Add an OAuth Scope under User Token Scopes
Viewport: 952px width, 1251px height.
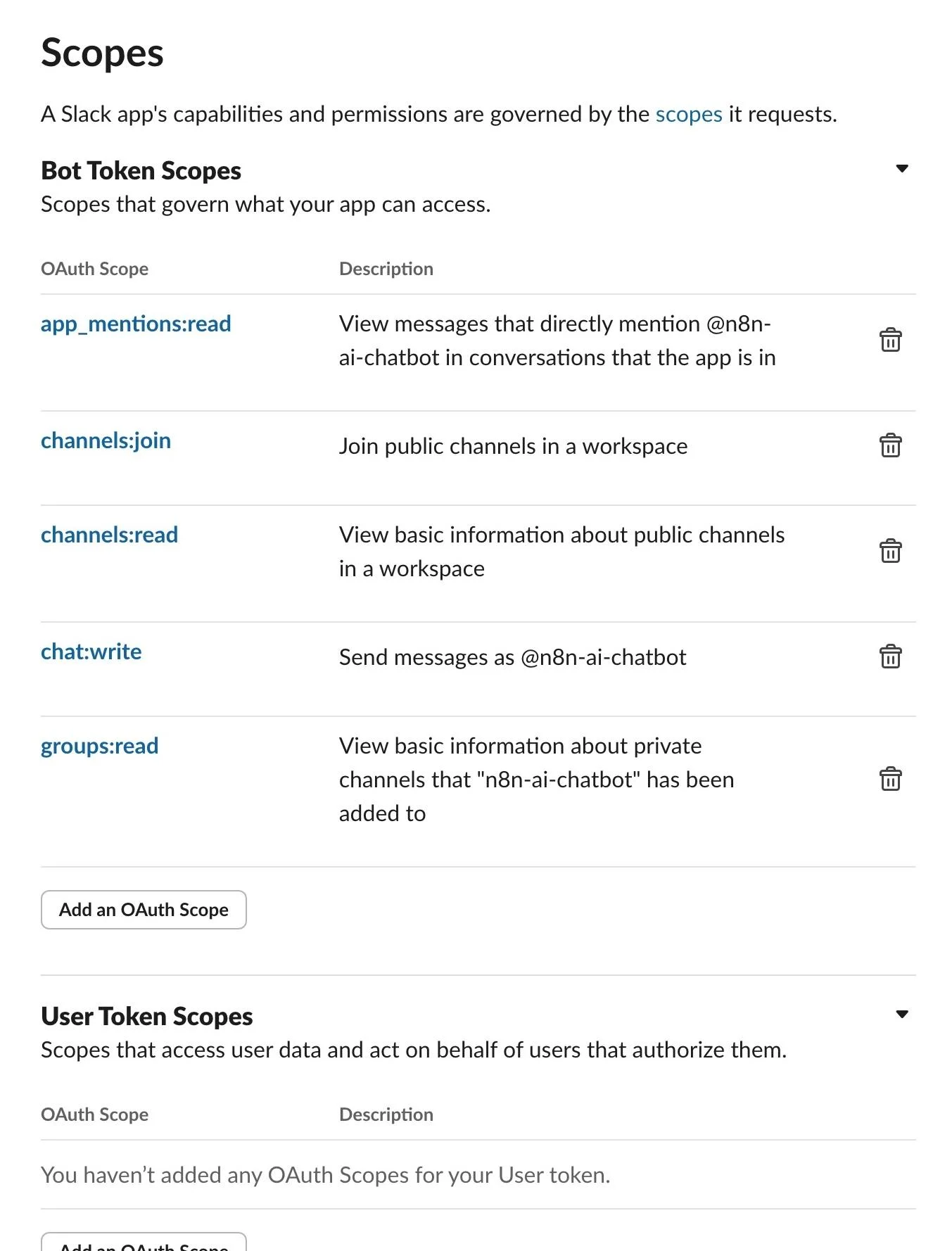(144, 1243)
